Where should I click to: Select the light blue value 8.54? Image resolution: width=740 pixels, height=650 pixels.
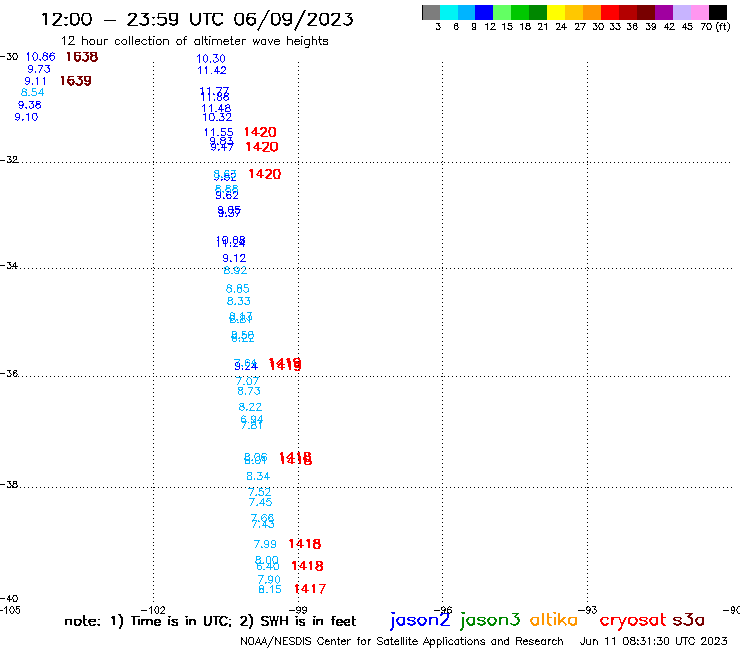[x=33, y=93]
